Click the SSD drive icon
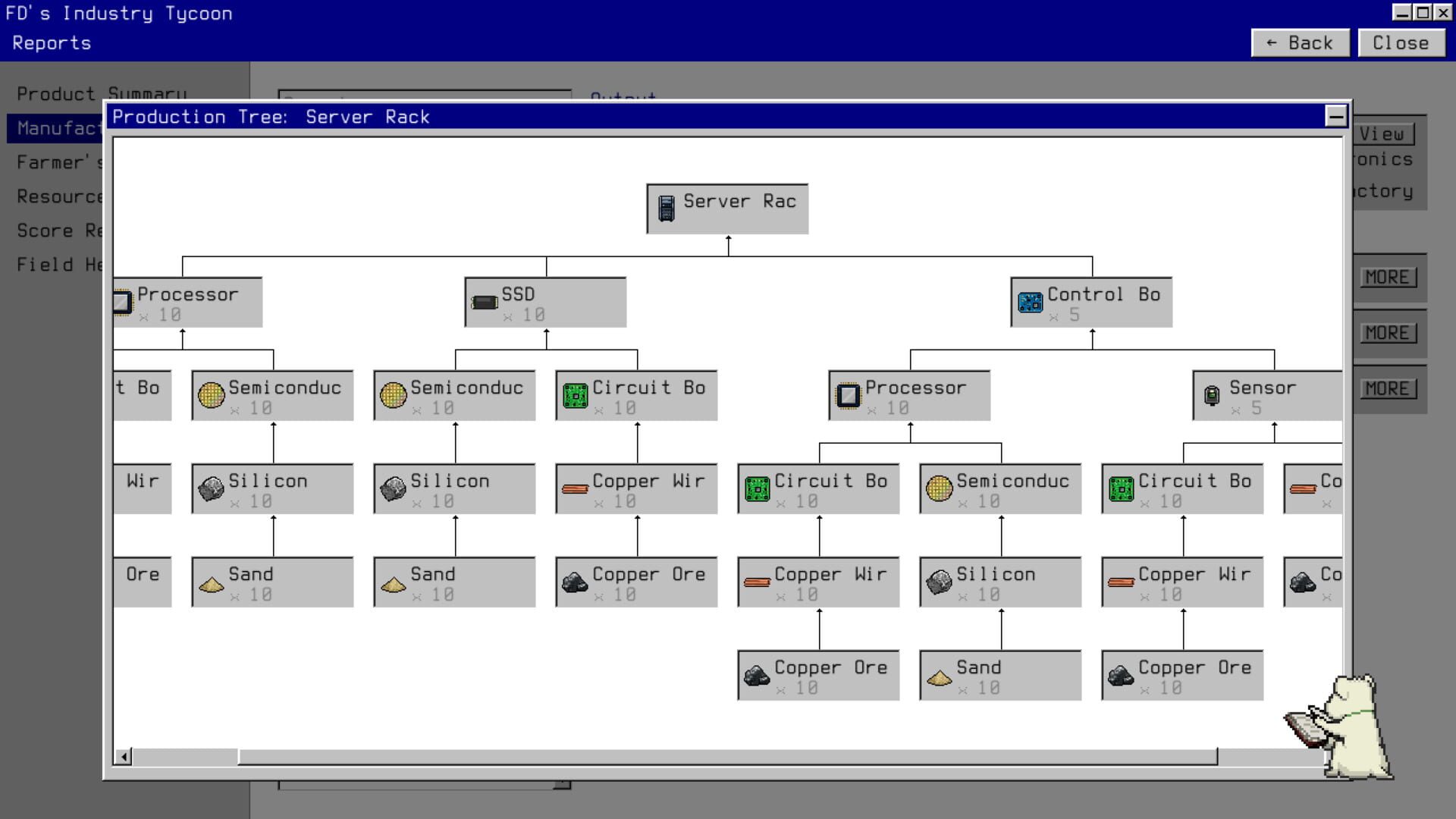Image resolution: width=1456 pixels, height=819 pixels. [x=484, y=303]
